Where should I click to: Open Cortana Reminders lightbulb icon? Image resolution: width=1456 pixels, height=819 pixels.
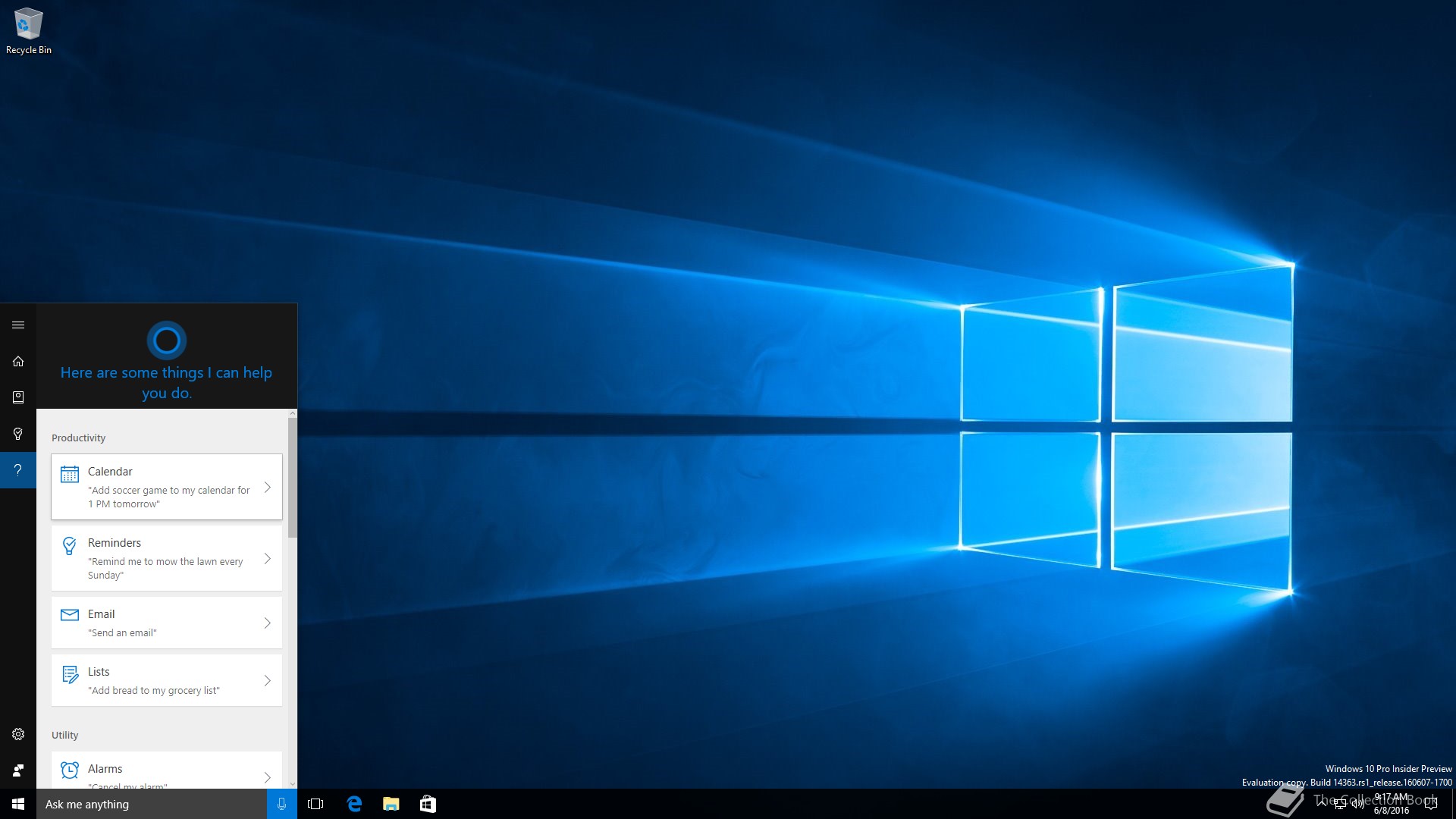coord(18,434)
